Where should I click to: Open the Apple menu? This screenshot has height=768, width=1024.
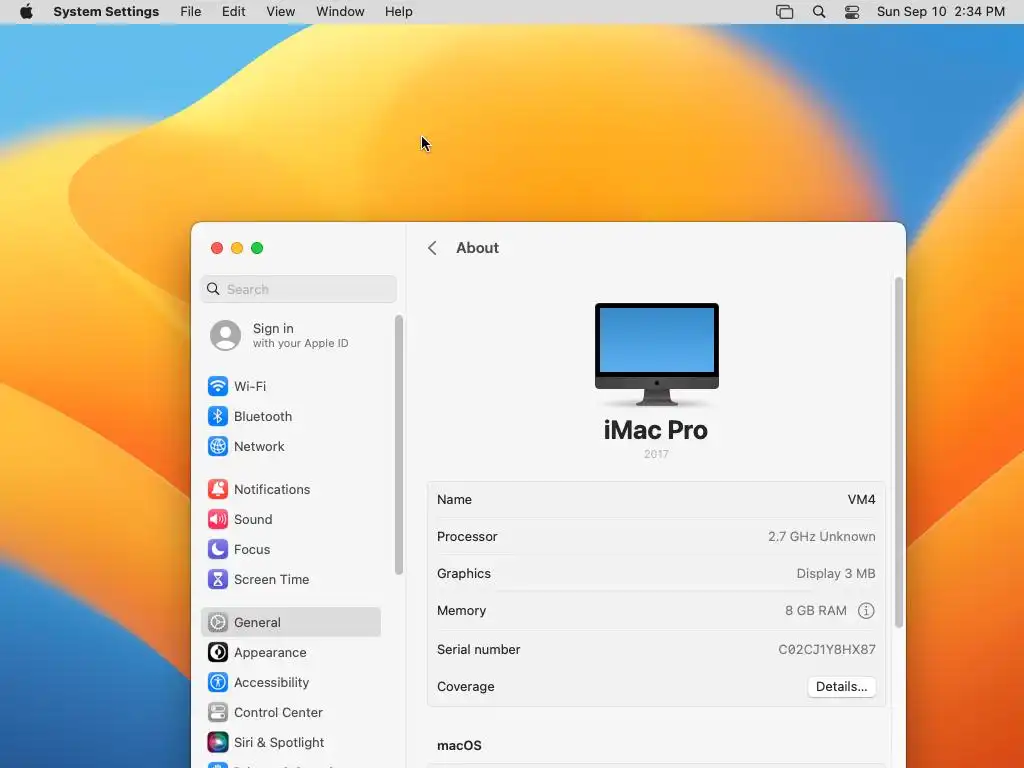(x=26, y=12)
